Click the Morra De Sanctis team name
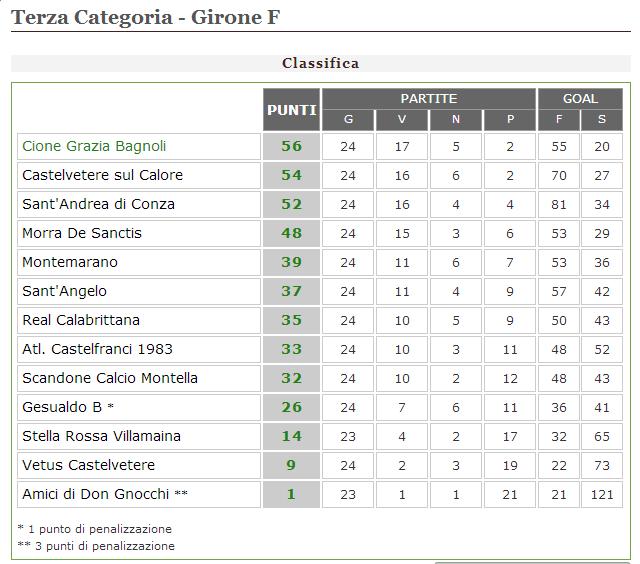 [x=82, y=233]
